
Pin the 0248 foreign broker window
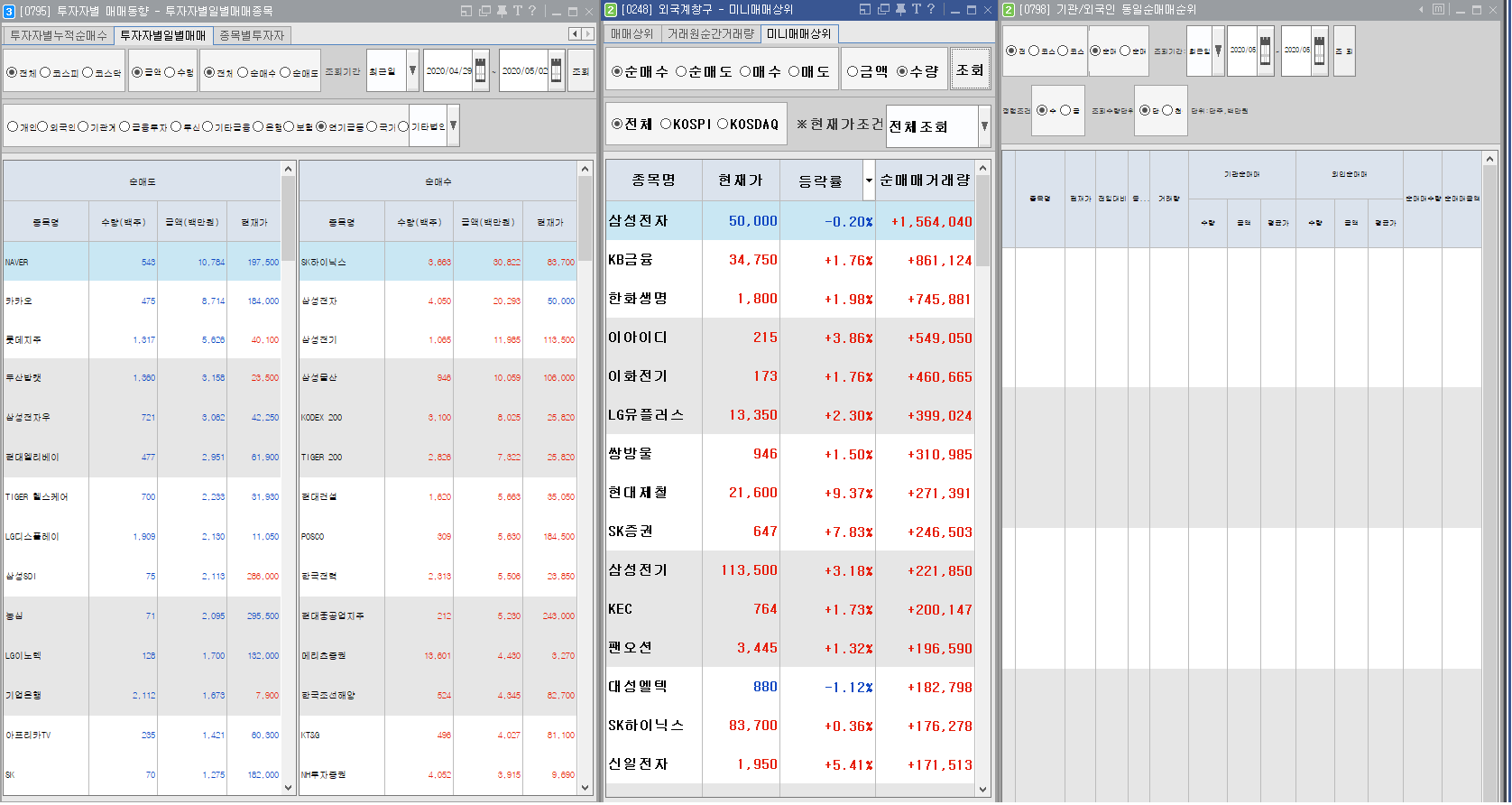click(x=900, y=10)
